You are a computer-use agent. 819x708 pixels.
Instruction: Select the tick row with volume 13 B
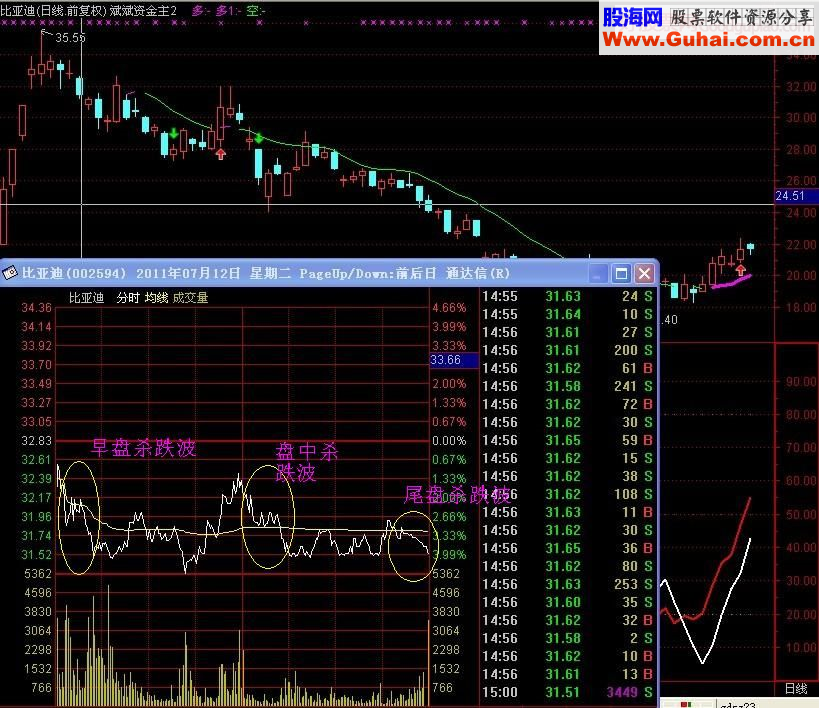pos(567,675)
